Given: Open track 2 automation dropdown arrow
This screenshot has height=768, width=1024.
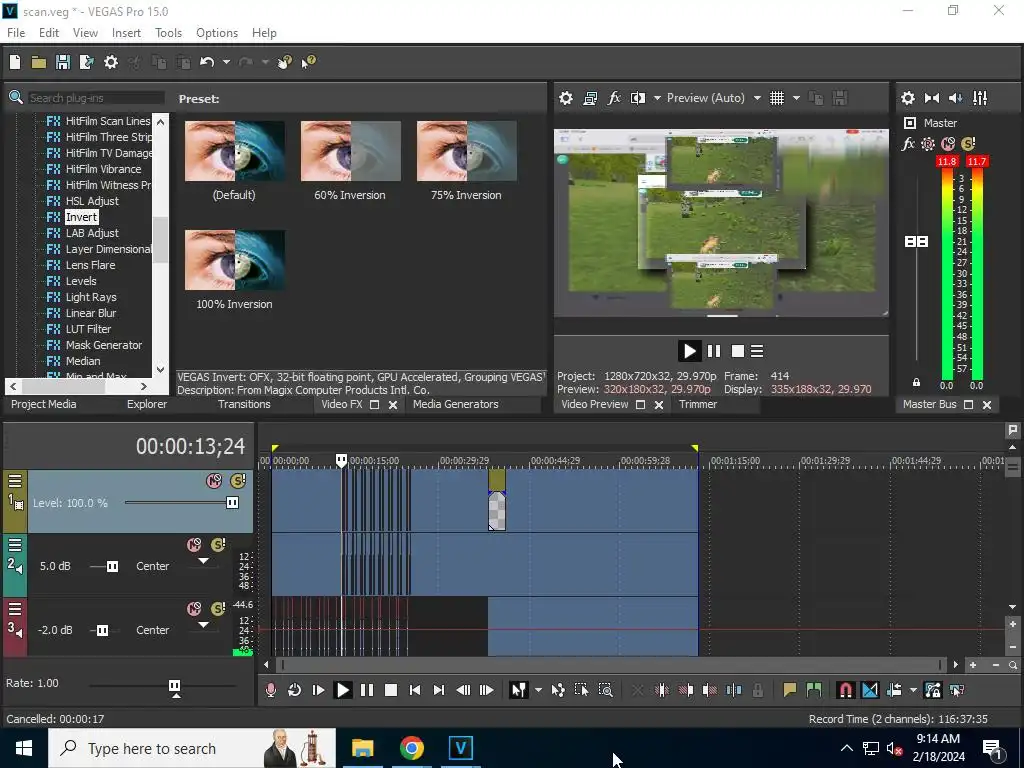Looking at the screenshot, I should [x=203, y=560].
